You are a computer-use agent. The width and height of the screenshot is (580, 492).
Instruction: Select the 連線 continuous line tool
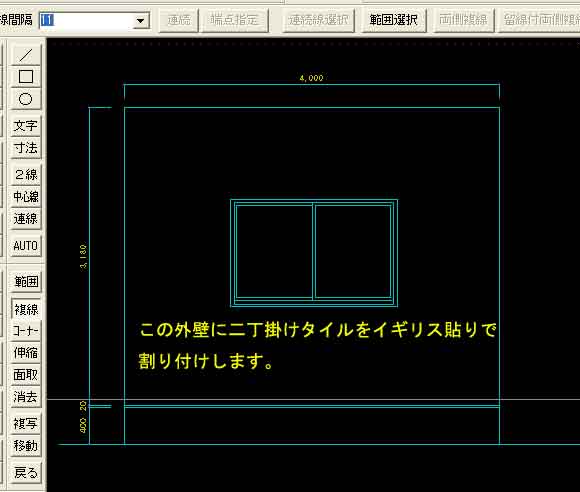26,219
